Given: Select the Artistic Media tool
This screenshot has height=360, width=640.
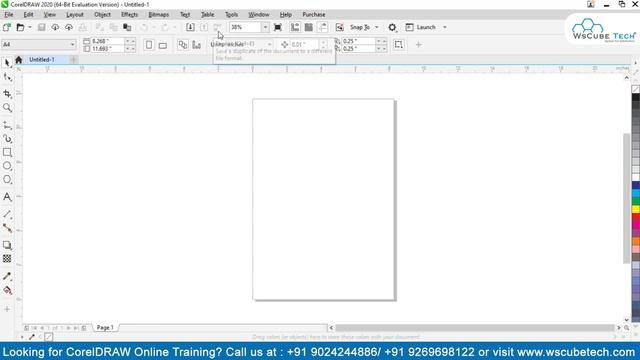Looking at the screenshot, I should tap(7, 139).
